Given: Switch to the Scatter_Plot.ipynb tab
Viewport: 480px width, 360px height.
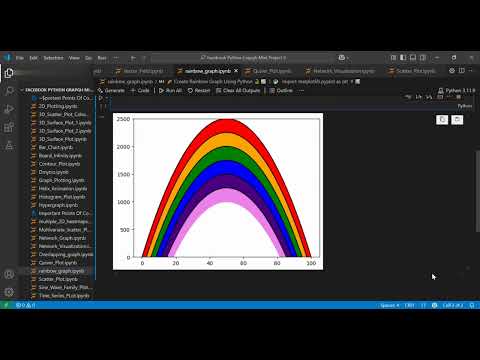Looking at the screenshot, I should tap(413, 71).
